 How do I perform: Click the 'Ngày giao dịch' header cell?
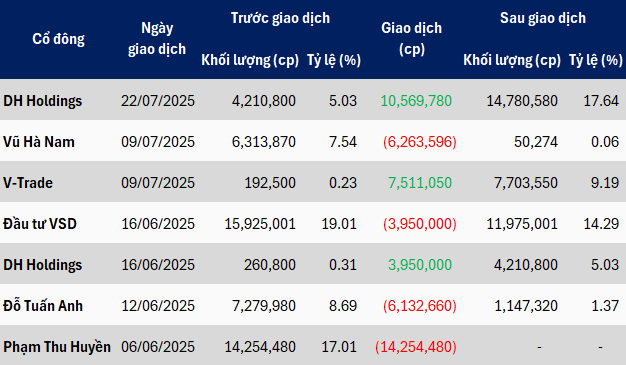tap(157, 39)
